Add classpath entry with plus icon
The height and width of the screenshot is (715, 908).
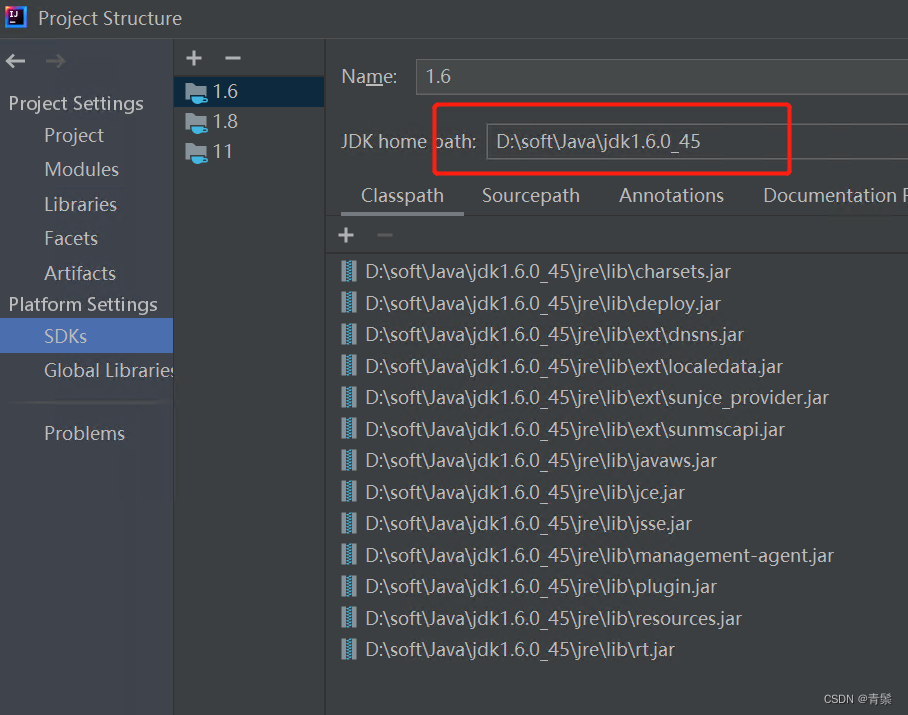[346, 235]
